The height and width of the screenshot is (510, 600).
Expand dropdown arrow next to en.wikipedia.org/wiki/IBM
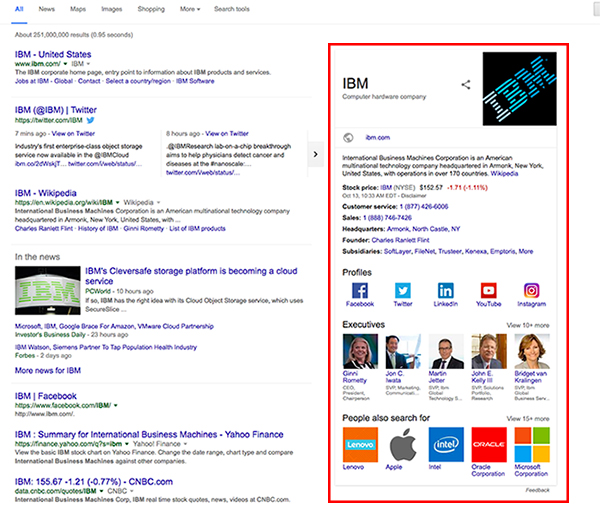click(117, 202)
